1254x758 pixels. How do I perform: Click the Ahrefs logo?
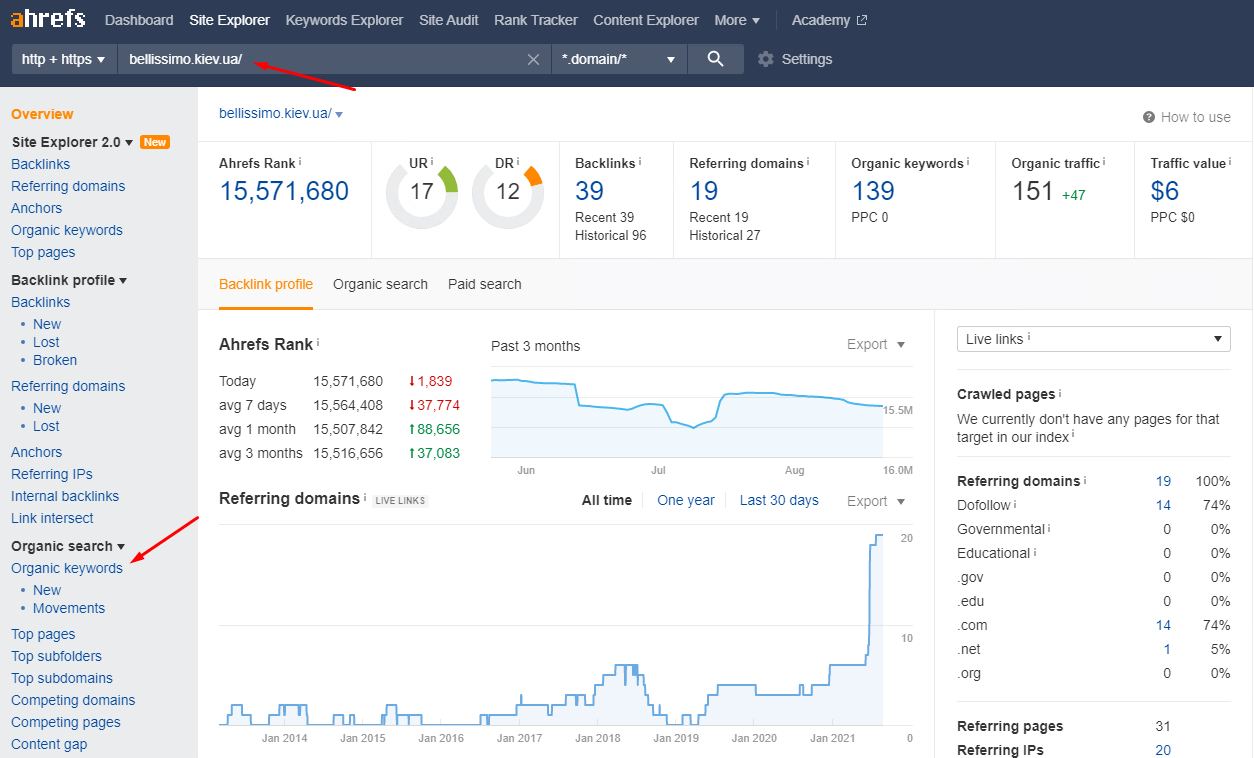click(48, 20)
